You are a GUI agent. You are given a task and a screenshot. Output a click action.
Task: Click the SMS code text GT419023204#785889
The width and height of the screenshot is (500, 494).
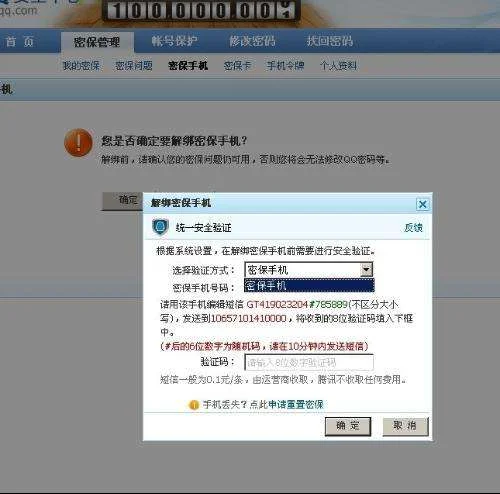297,304
